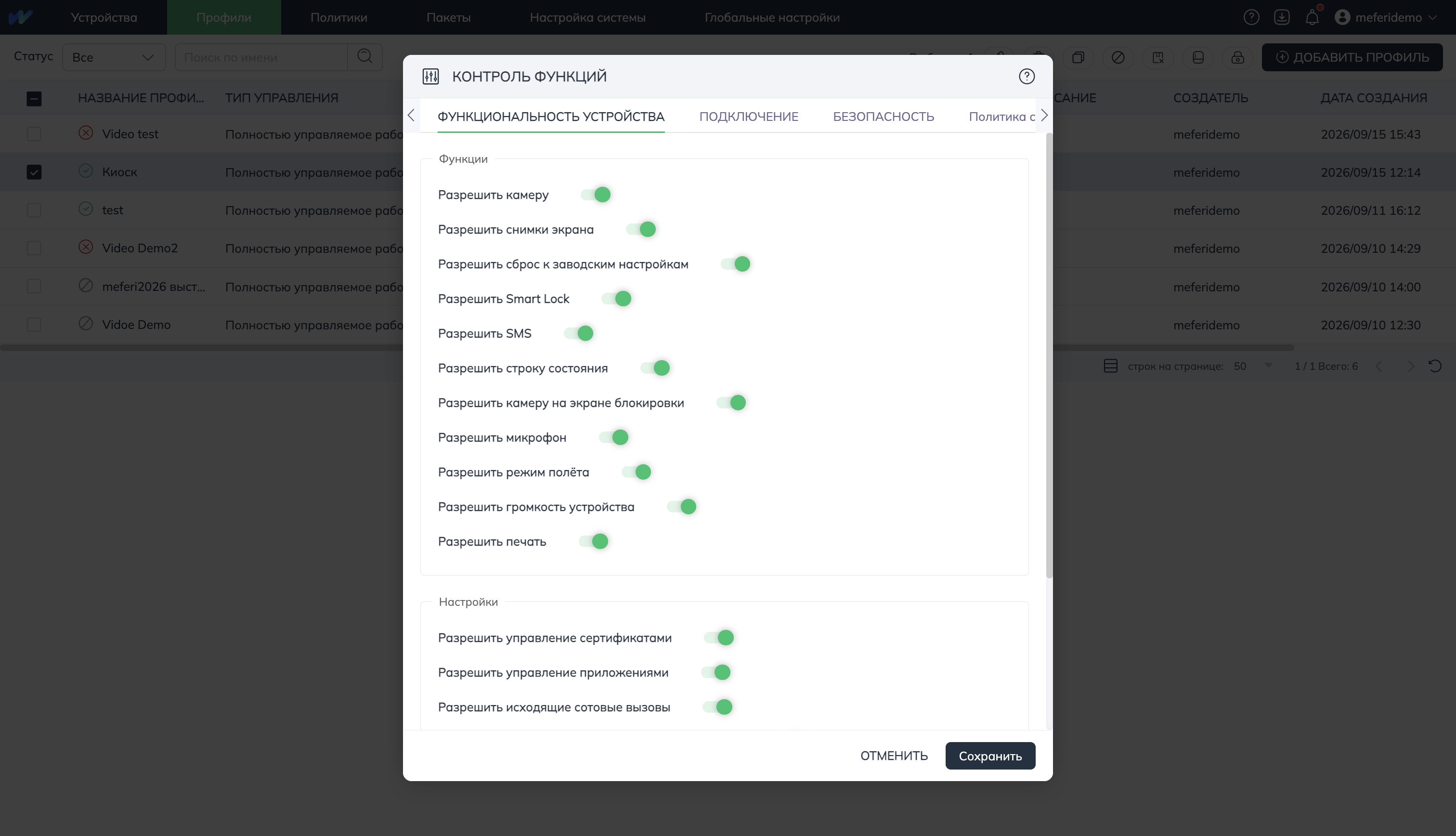Switch to the ПОДКЛЮЧЕНИЕ tab
The image size is (1456, 836).
coord(748,117)
